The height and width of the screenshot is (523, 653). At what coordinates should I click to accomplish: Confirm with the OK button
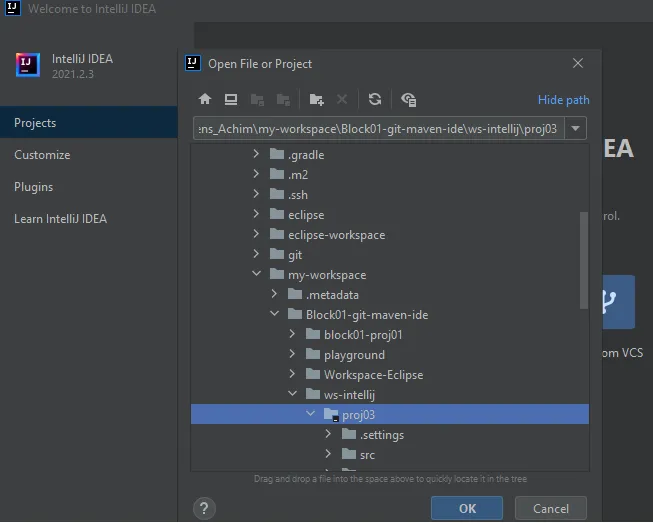click(467, 508)
